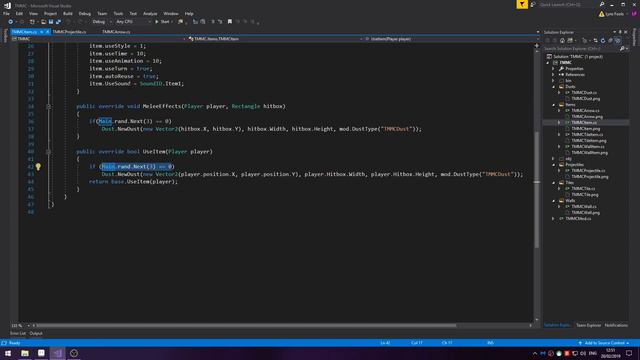The height and width of the screenshot is (360, 640).
Task: Switch to Team Explorer panel tab
Action: pyautogui.click(x=588, y=325)
